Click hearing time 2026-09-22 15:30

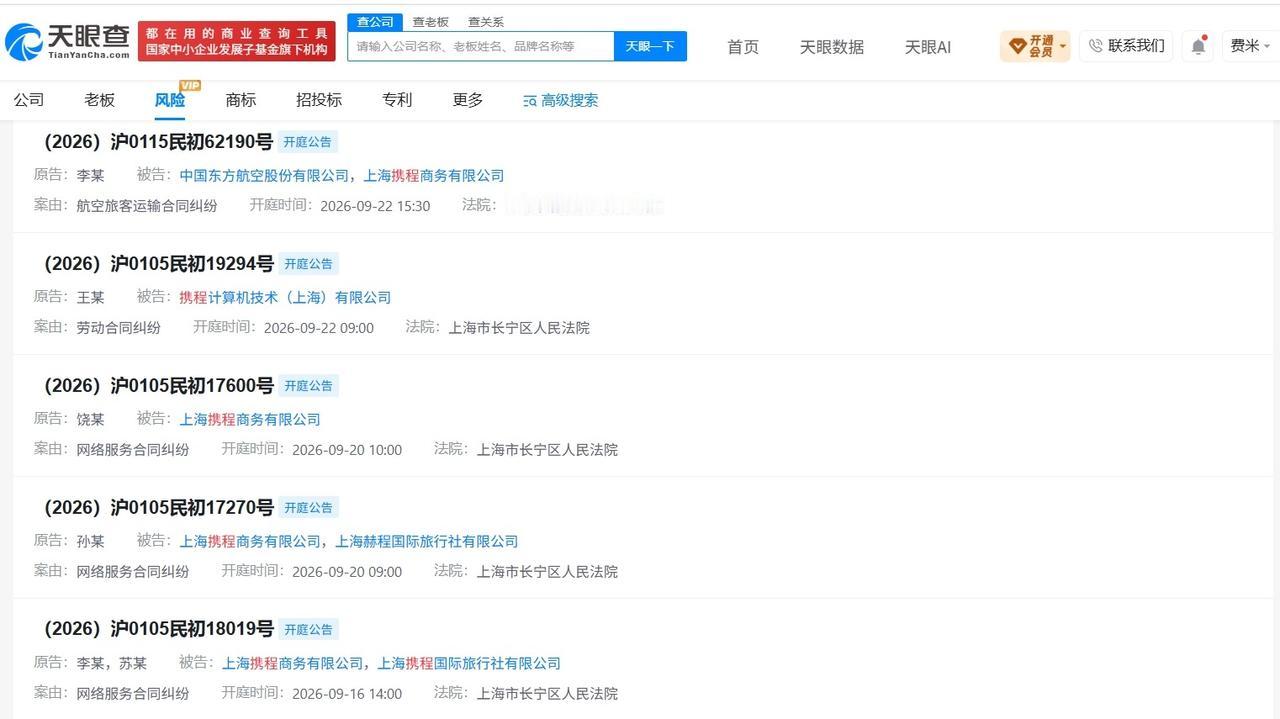pos(375,206)
